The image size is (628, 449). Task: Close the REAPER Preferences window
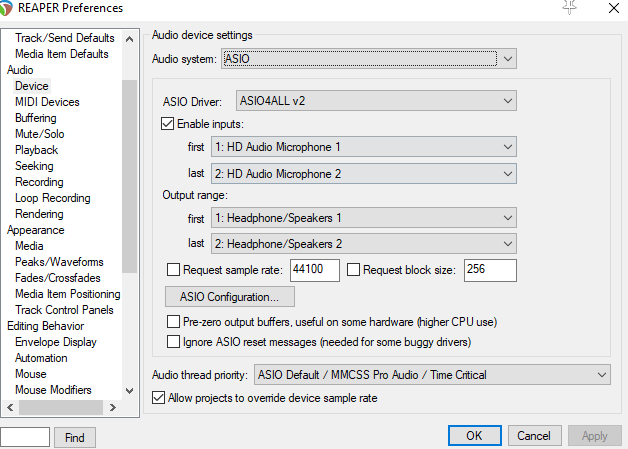coord(614,8)
